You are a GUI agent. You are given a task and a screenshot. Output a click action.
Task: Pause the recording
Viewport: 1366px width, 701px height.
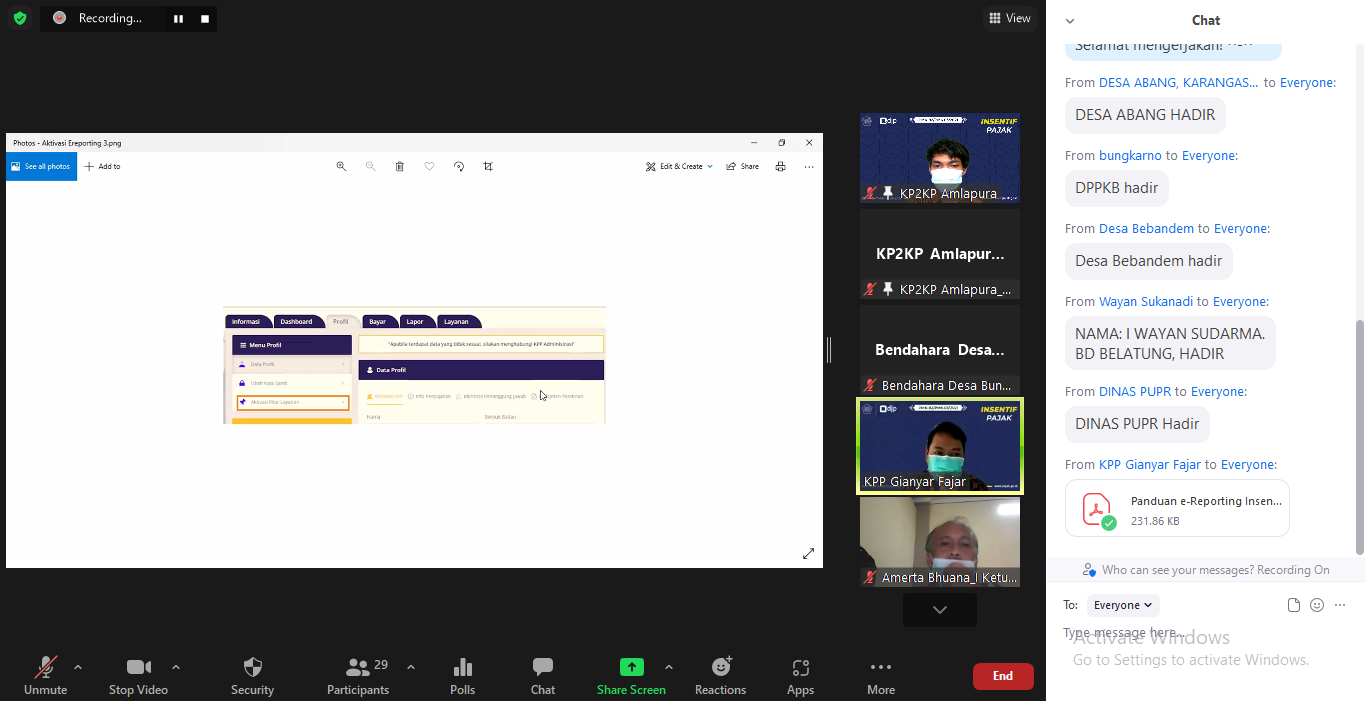(x=178, y=18)
